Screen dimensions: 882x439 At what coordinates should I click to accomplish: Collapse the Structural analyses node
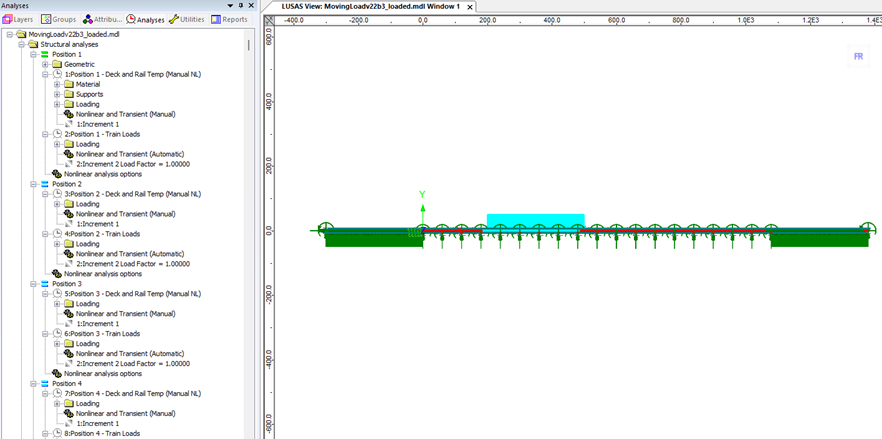(x=21, y=44)
